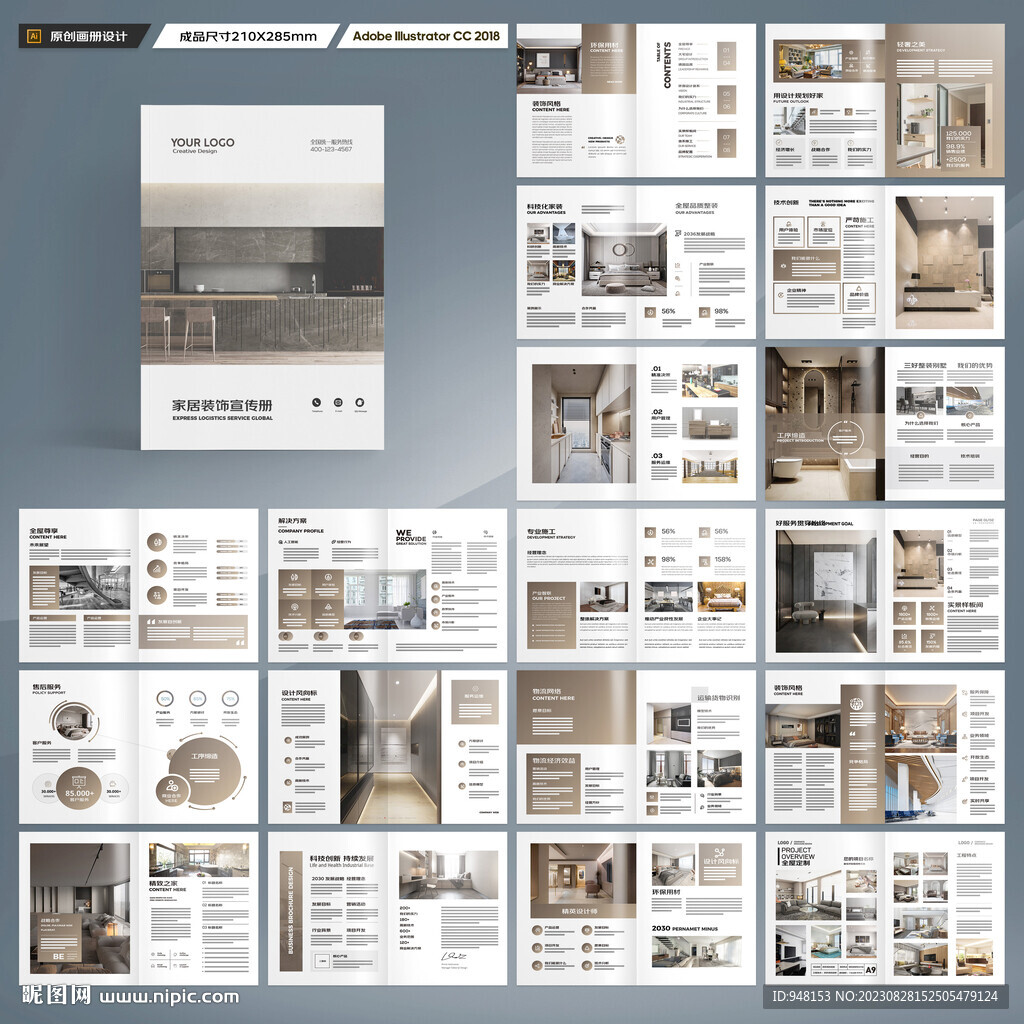Click the '05 06' page number box
Viewport: 1024px width, 1024px height.
726,100
